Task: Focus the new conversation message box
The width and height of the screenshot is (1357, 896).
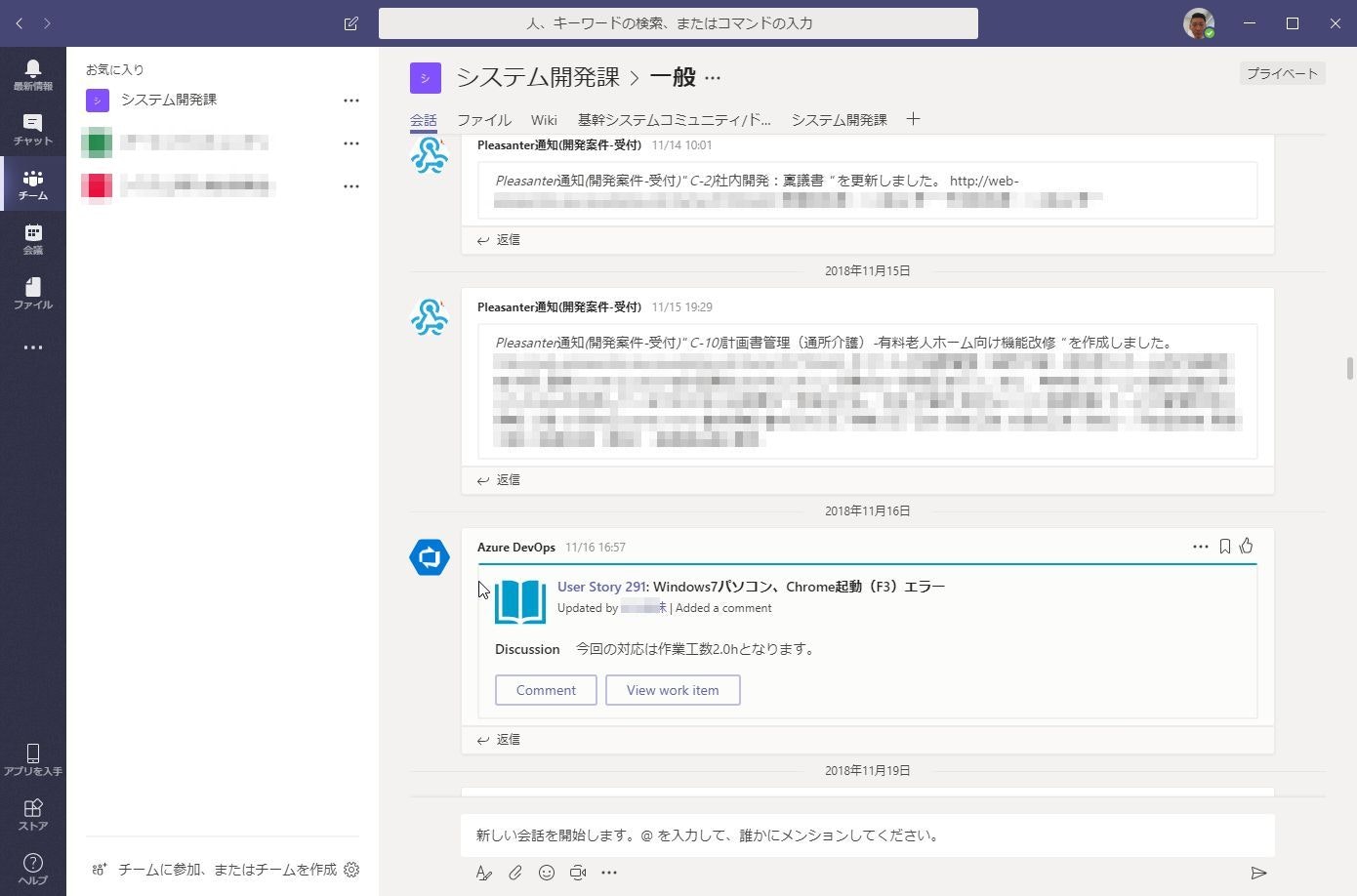Action: [x=868, y=835]
